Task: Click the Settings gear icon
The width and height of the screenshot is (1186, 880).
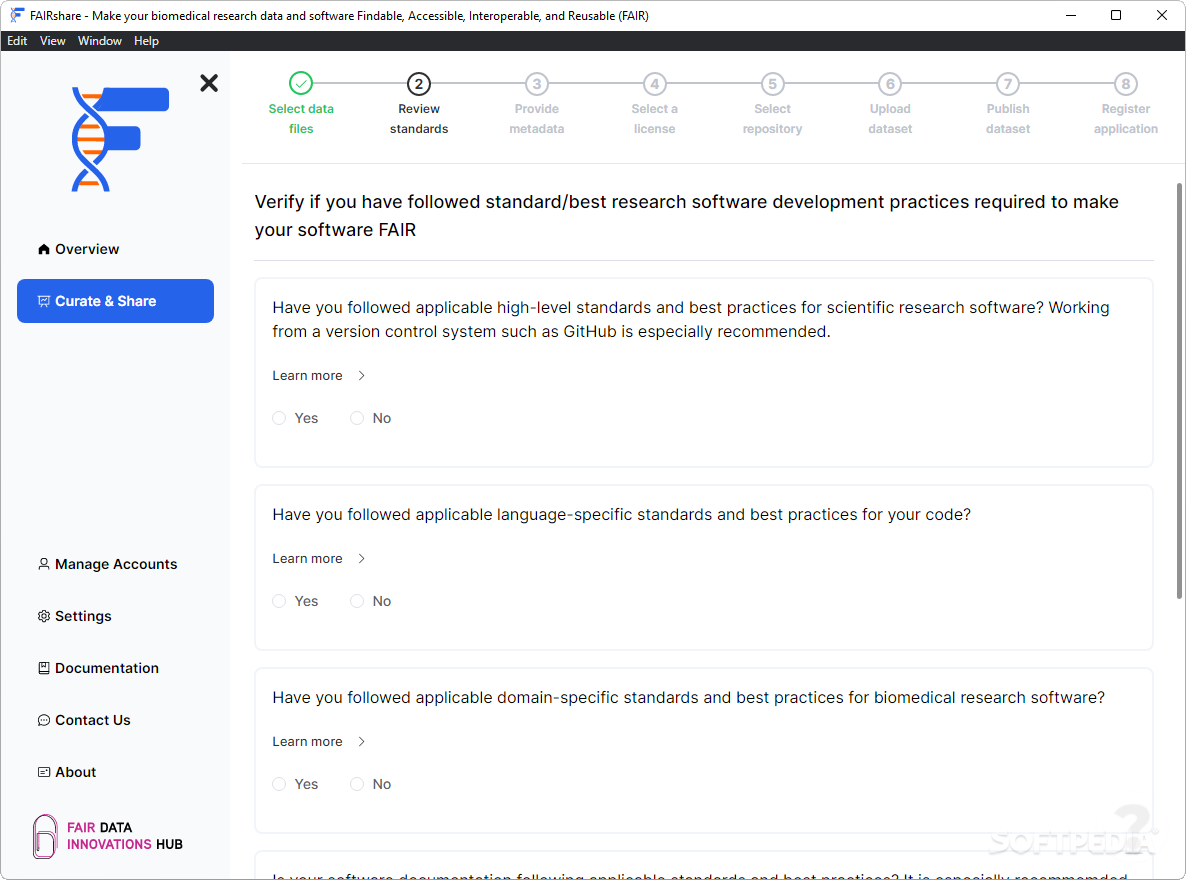Action: [x=44, y=616]
